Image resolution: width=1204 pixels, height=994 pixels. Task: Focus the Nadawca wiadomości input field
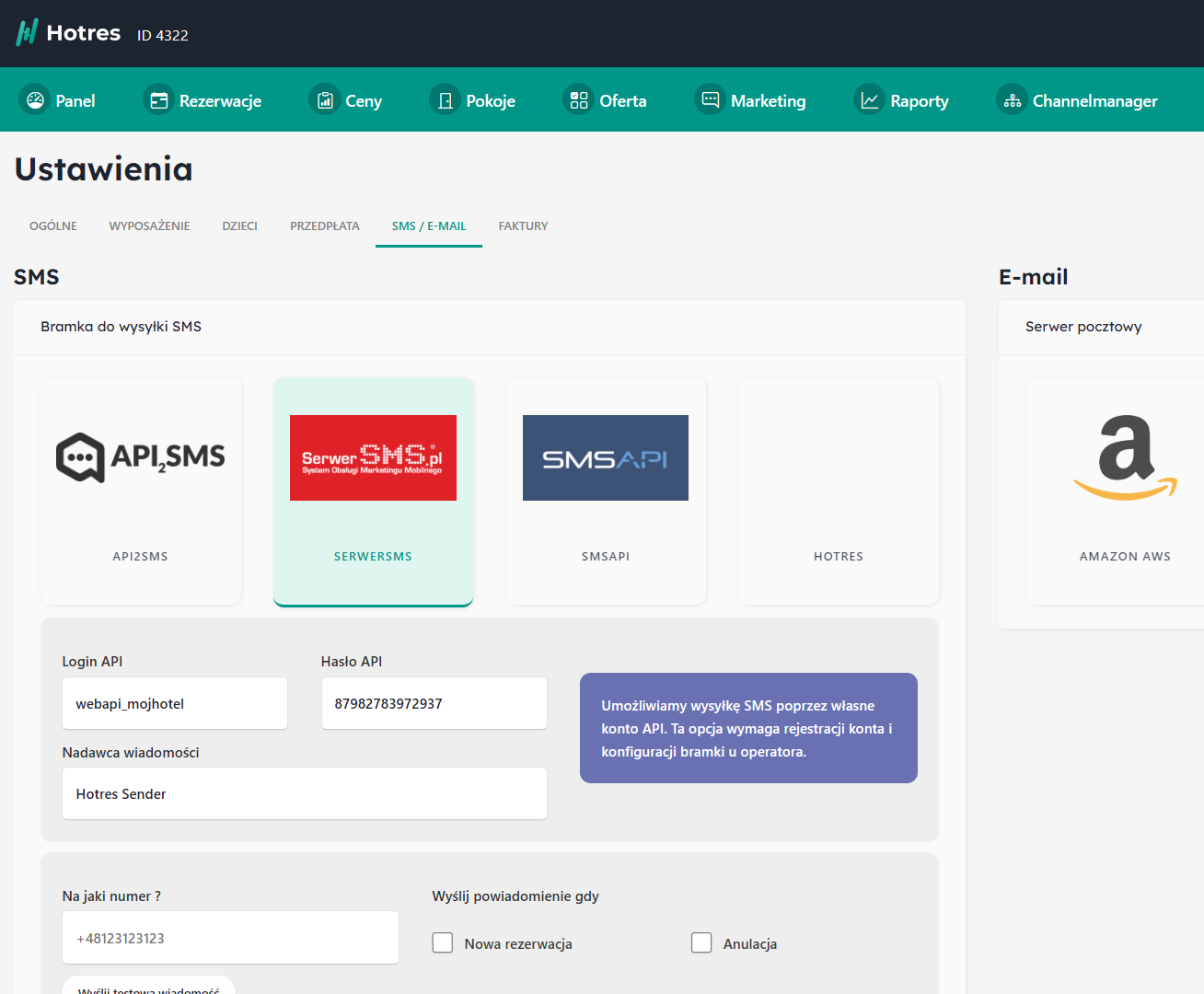[x=304, y=794]
